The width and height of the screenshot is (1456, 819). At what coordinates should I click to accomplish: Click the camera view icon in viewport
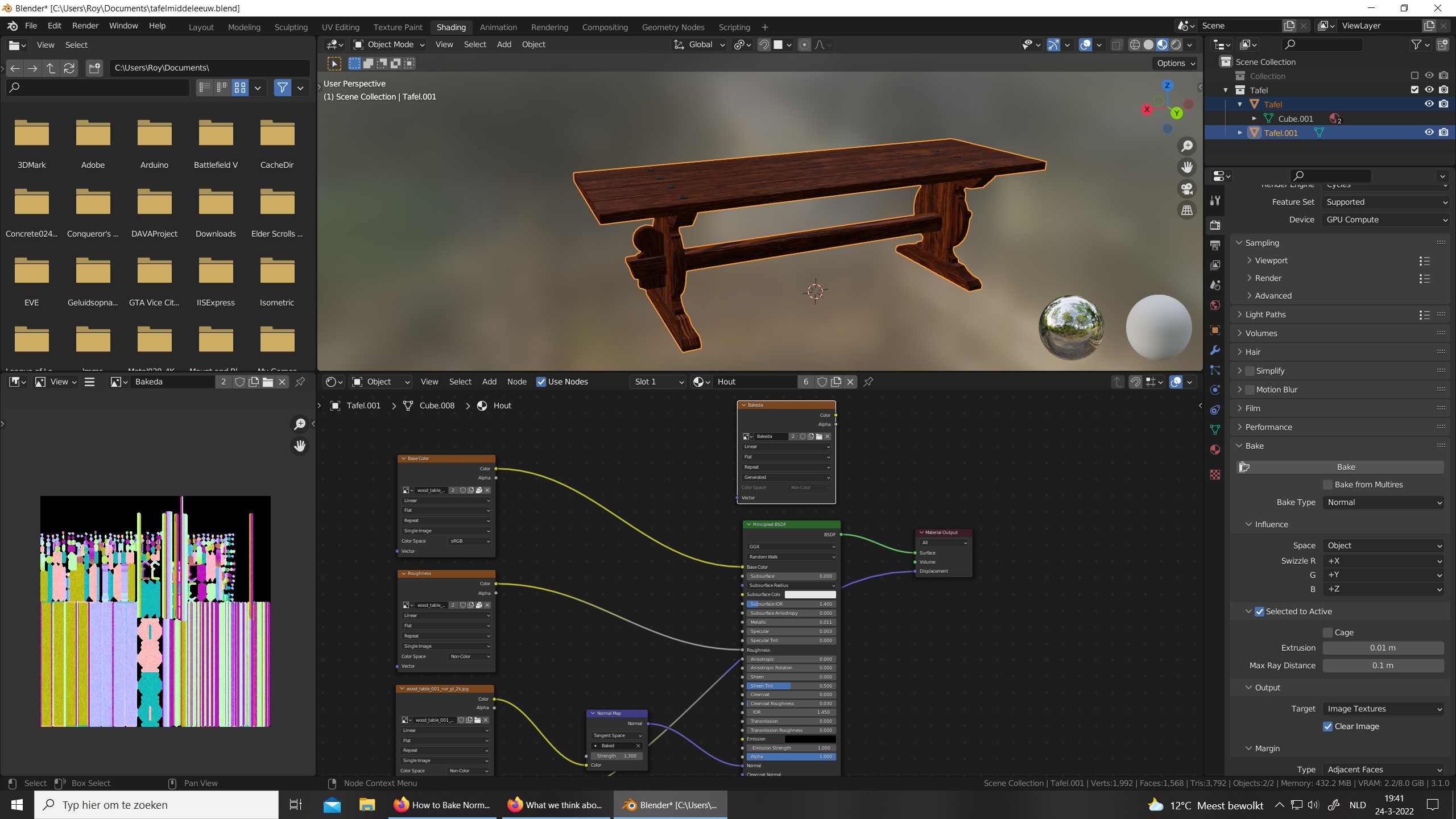coord(1187,189)
